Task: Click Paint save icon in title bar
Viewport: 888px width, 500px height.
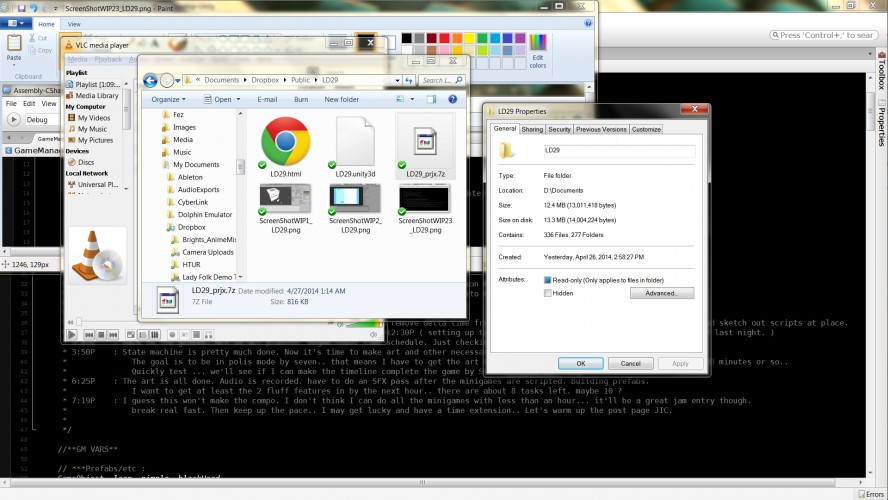Action: click(x=22, y=8)
